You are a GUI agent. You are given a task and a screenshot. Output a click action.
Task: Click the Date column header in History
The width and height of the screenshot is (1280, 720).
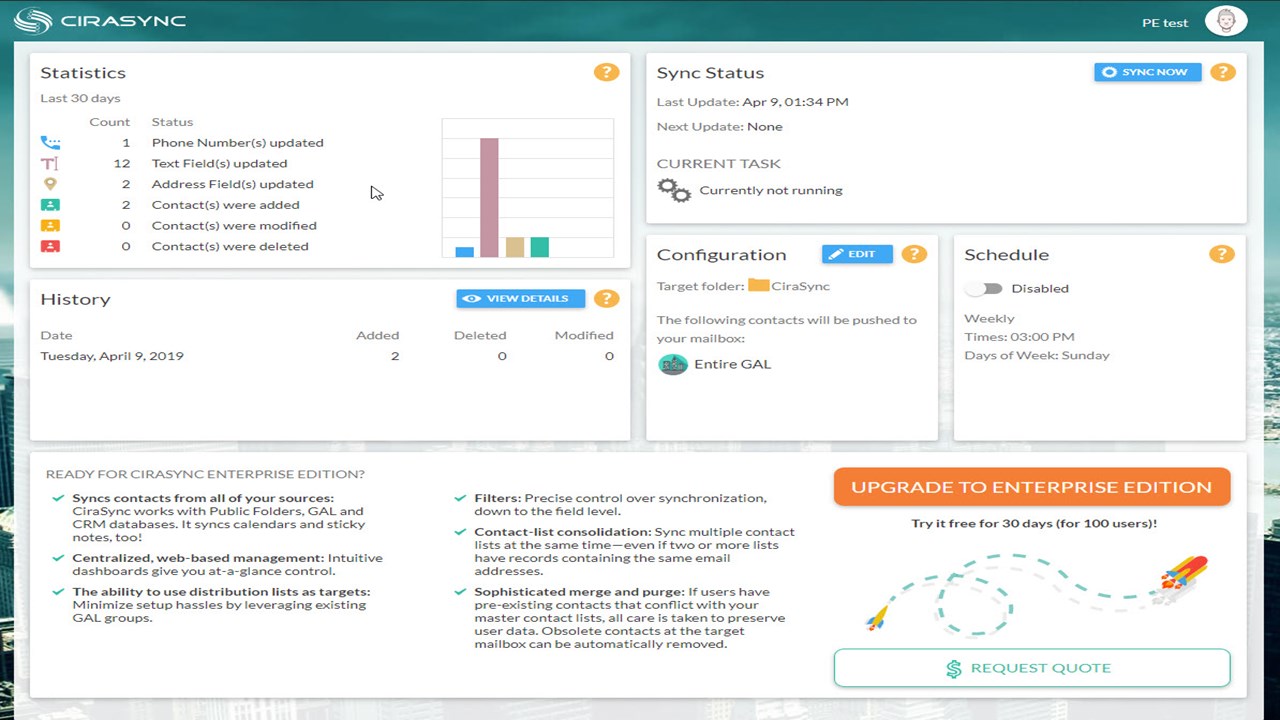56,335
